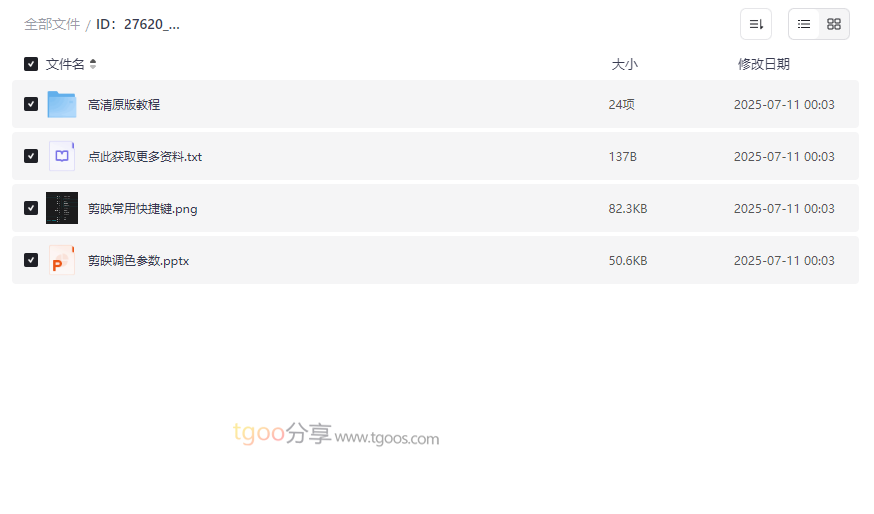This screenshot has height=514, width=874.
Task: Switch to list view
Action: pos(804,24)
